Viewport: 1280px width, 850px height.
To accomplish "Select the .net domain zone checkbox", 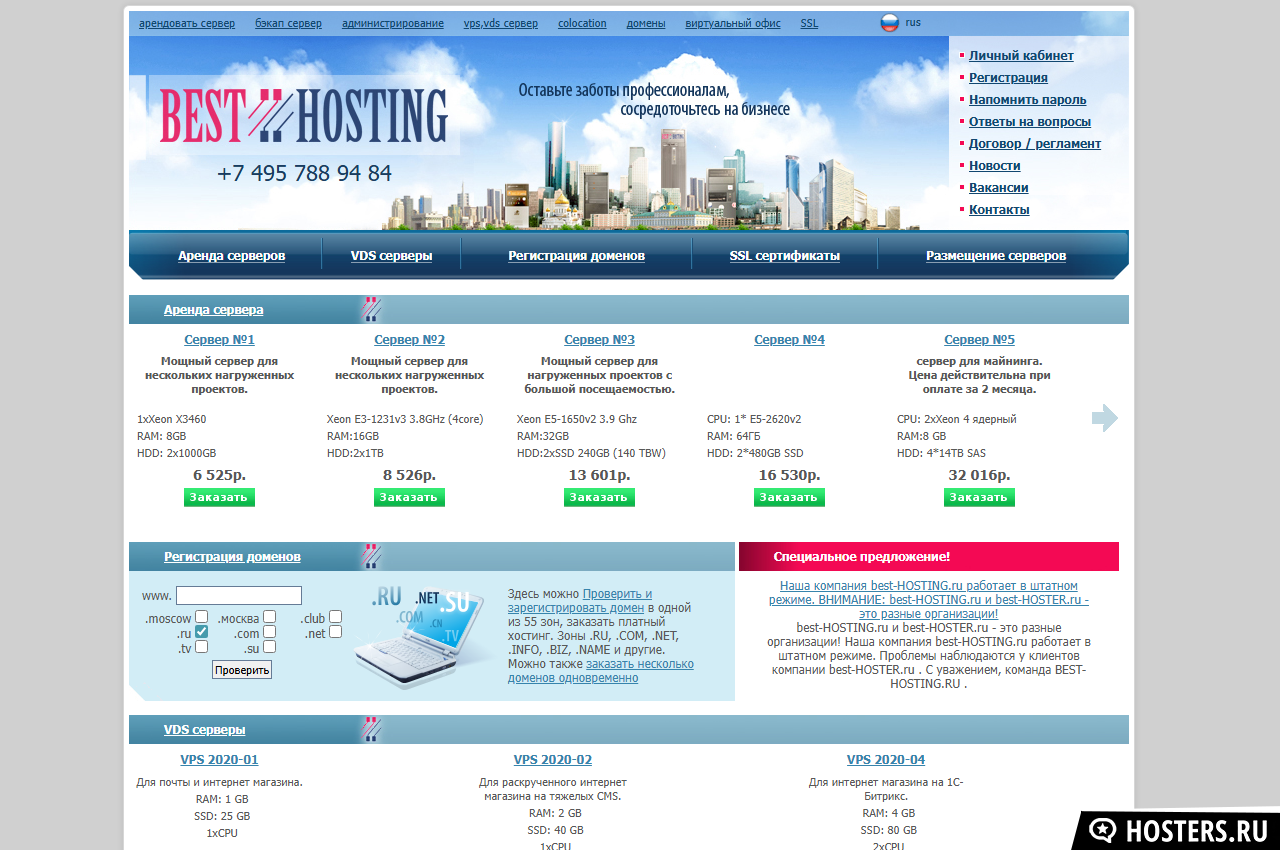I will pos(336,632).
